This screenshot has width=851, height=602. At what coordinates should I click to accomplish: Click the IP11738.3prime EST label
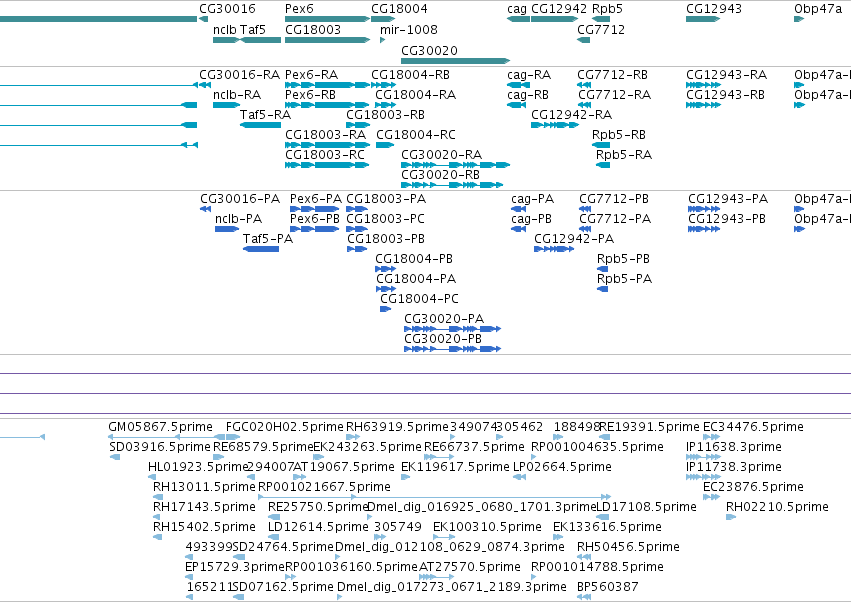[x=734, y=467]
